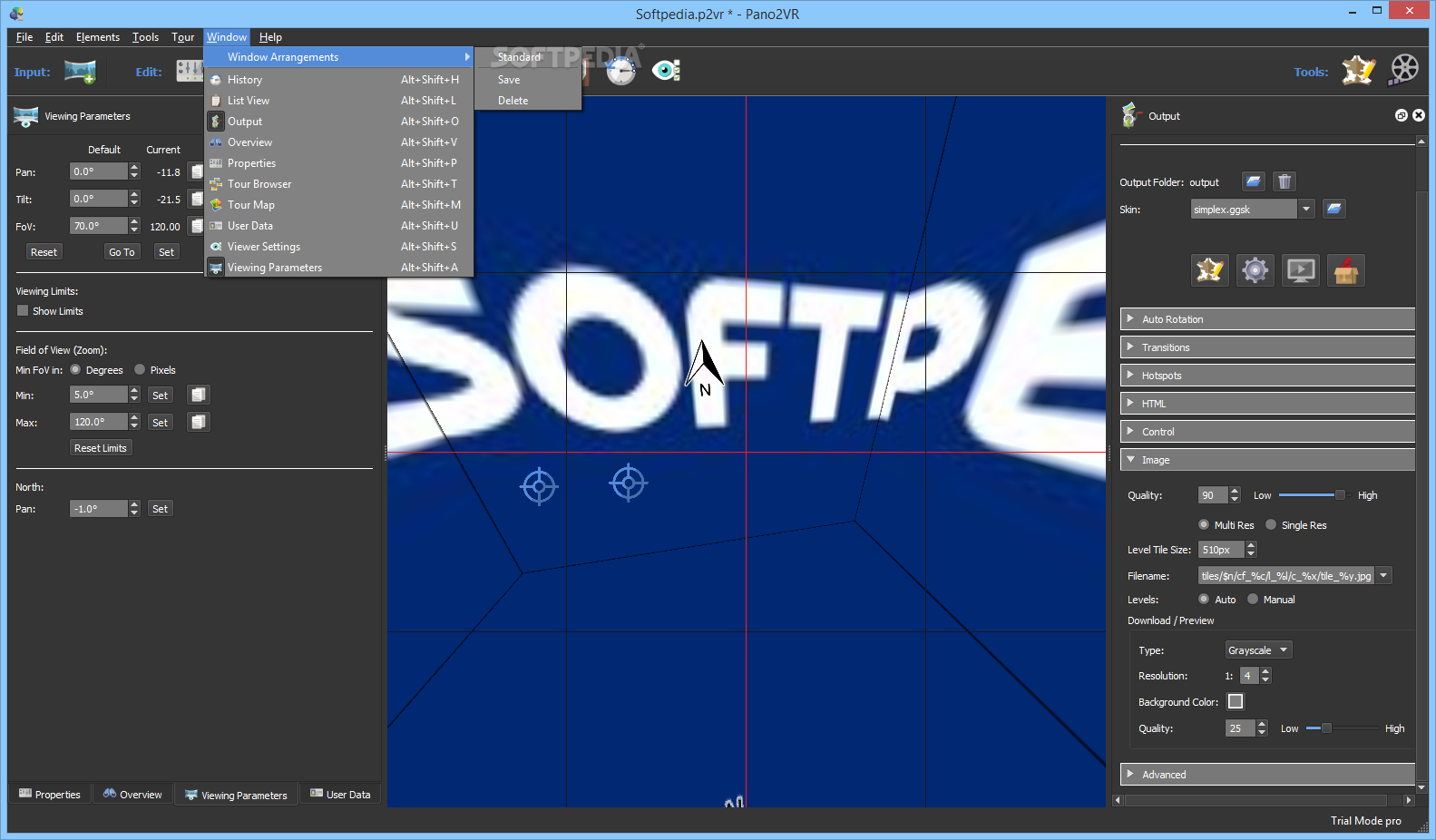Browse for skin file with folder icon
The width and height of the screenshot is (1436, 840).
pyautogui.click(x=1333, y=209)
